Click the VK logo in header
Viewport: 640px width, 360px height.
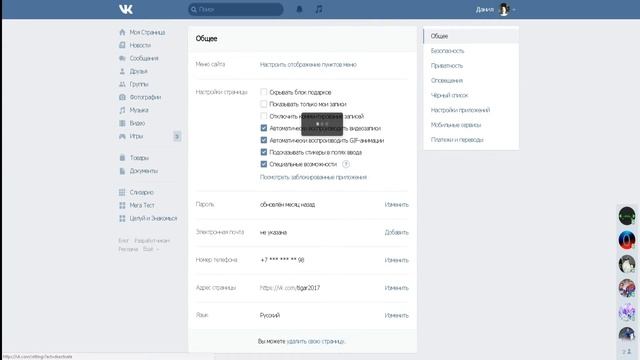(x=126, y=9)
